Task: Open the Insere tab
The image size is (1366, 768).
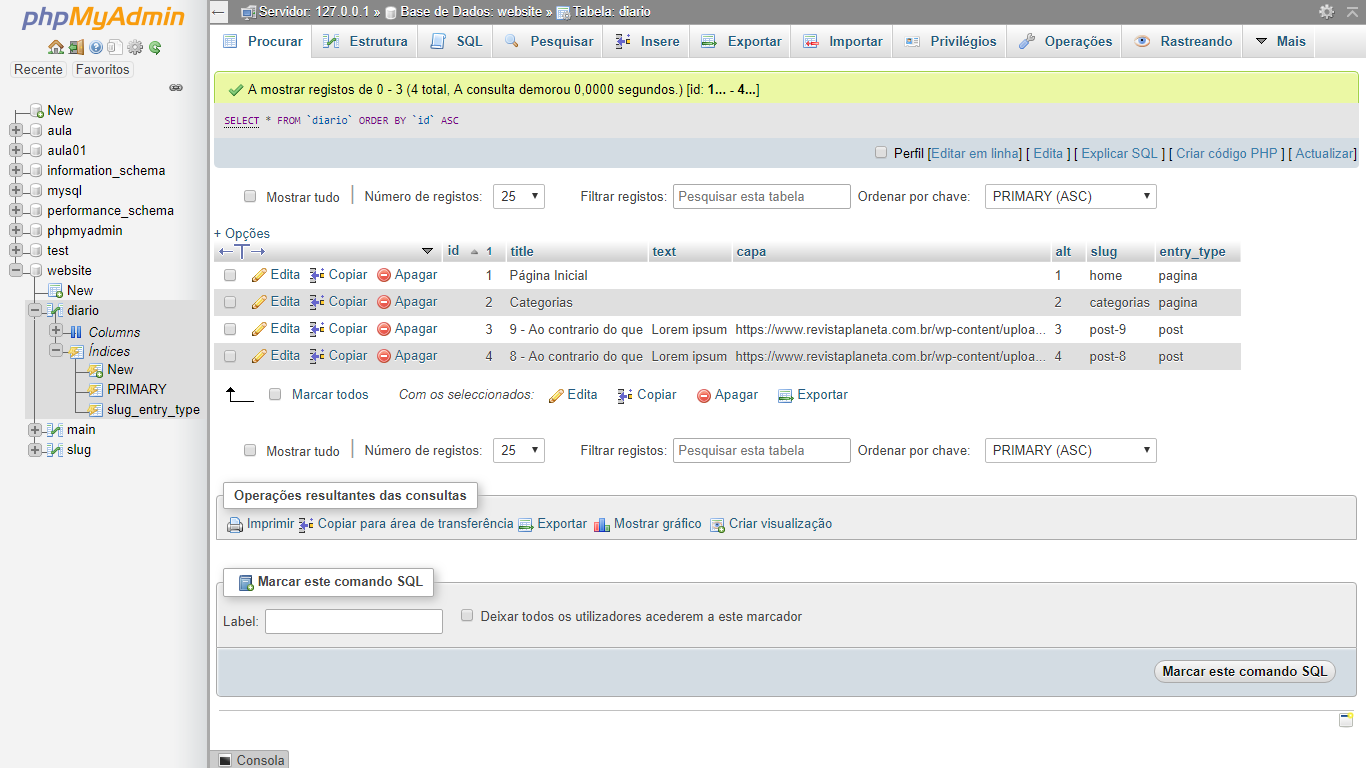Action: coord(648,42)
